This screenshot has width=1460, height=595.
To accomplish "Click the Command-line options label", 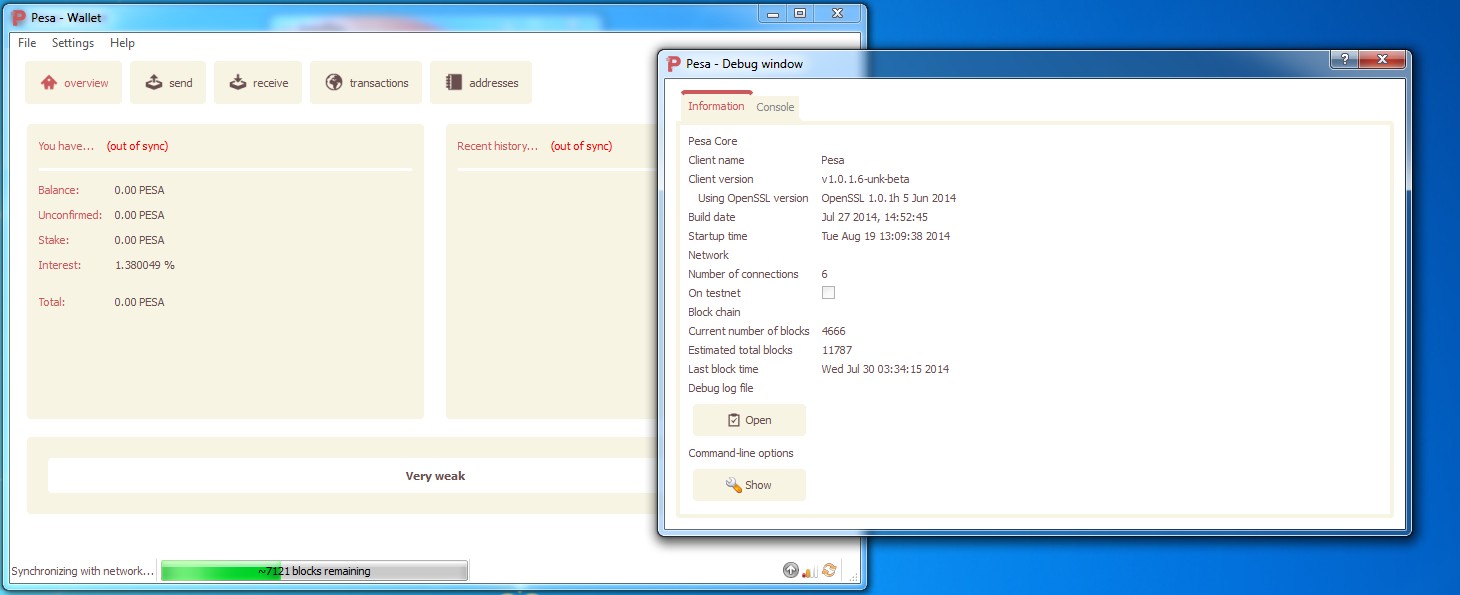I will tap(740, 453).
